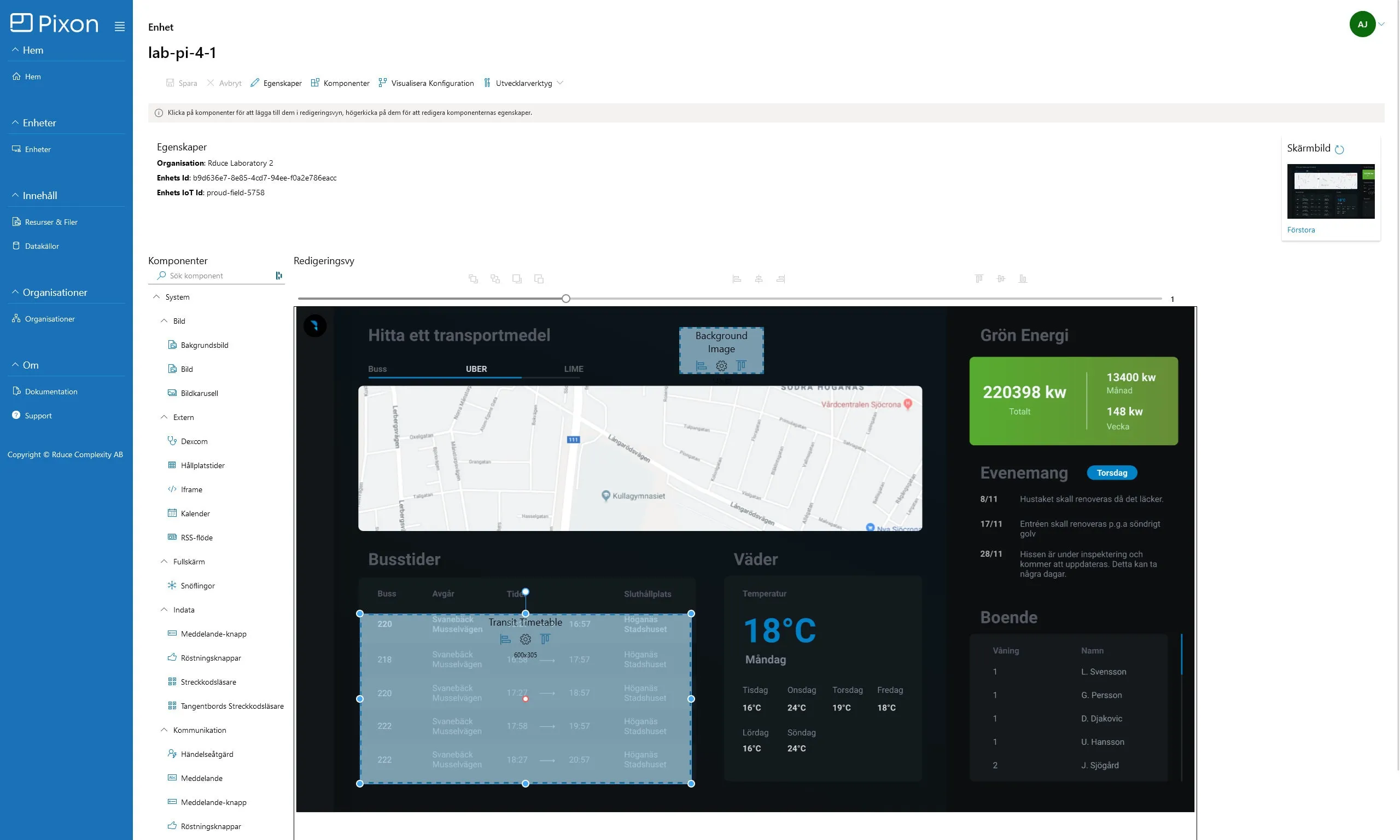This screenshot has width=1400, height=840.
Task: Toggle the hamburger sidebar menu
Action: pyautogui.click(x=119, y=27)
